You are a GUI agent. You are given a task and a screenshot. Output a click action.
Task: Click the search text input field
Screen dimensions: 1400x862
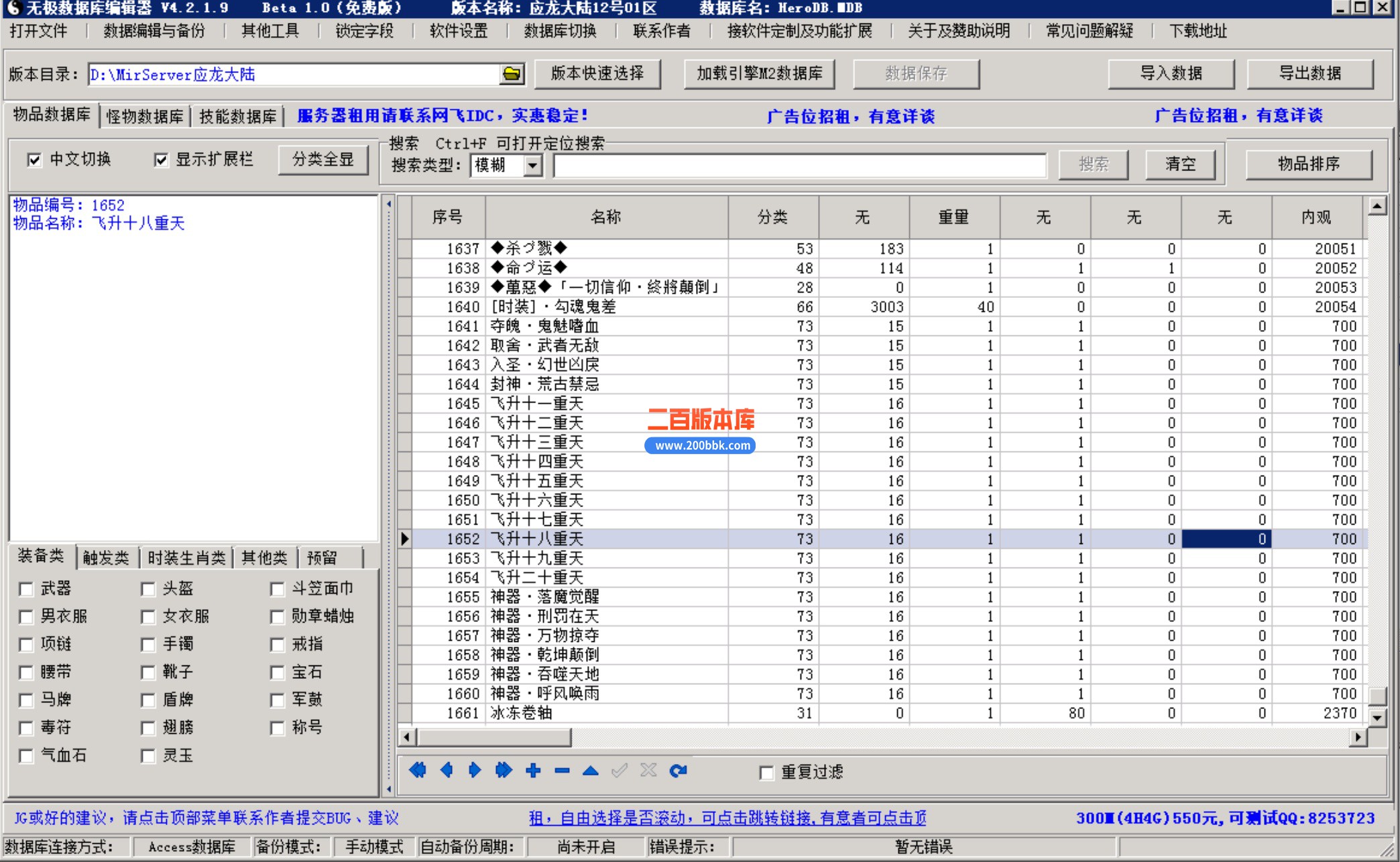[x=799, y=165]
